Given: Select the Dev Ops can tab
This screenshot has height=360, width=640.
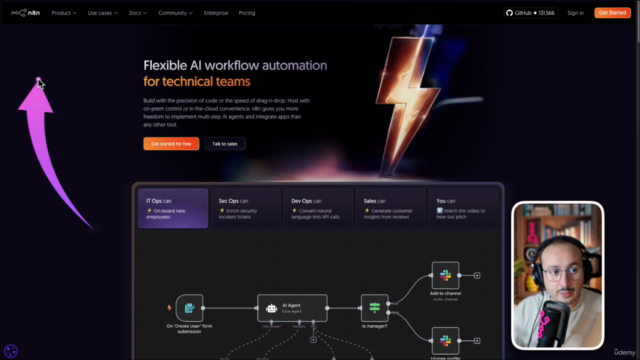Looking at the screenshot, I should coord(318,208).
